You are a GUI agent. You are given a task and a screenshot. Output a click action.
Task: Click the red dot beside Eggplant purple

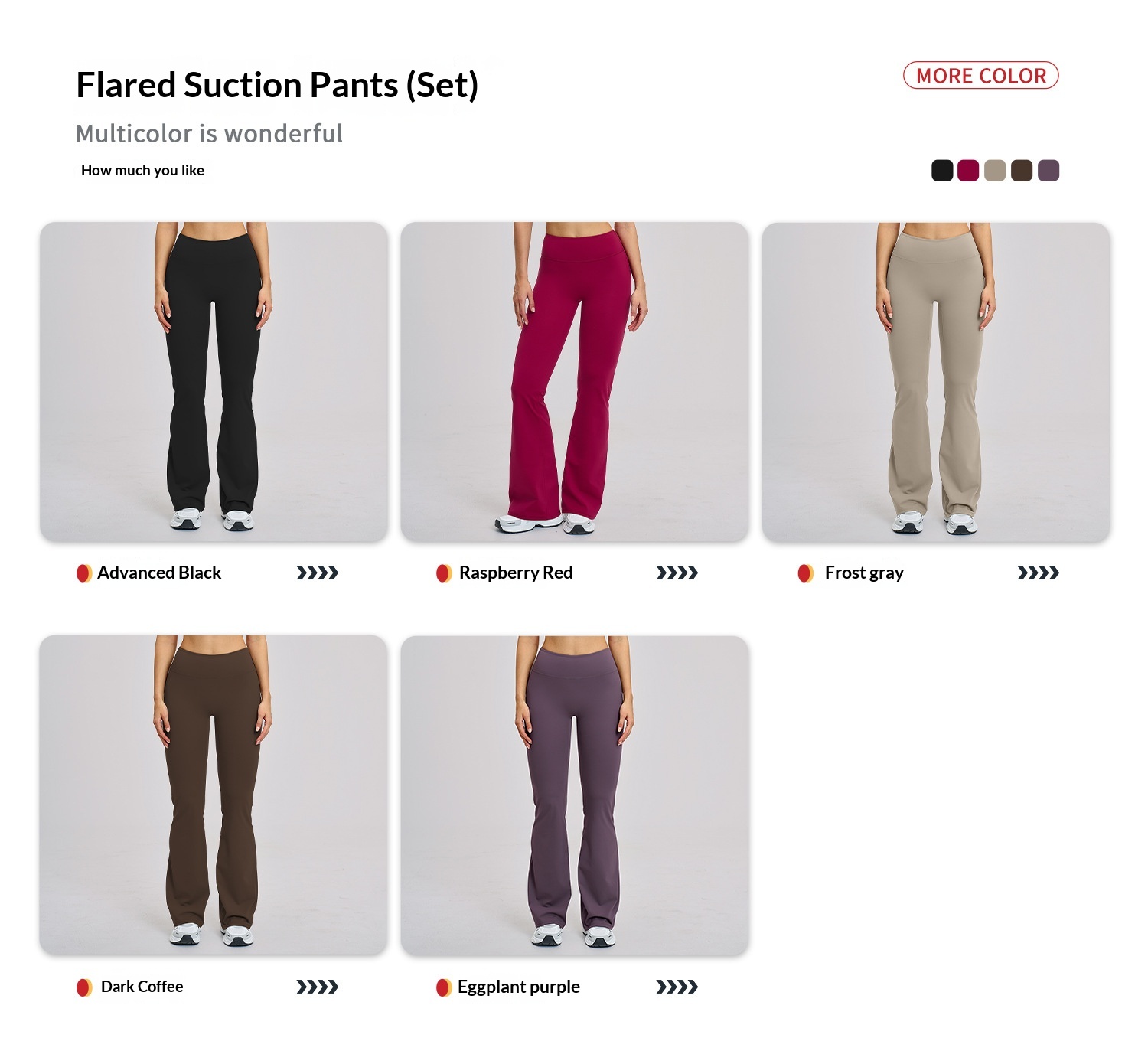[x=443, y=987]
